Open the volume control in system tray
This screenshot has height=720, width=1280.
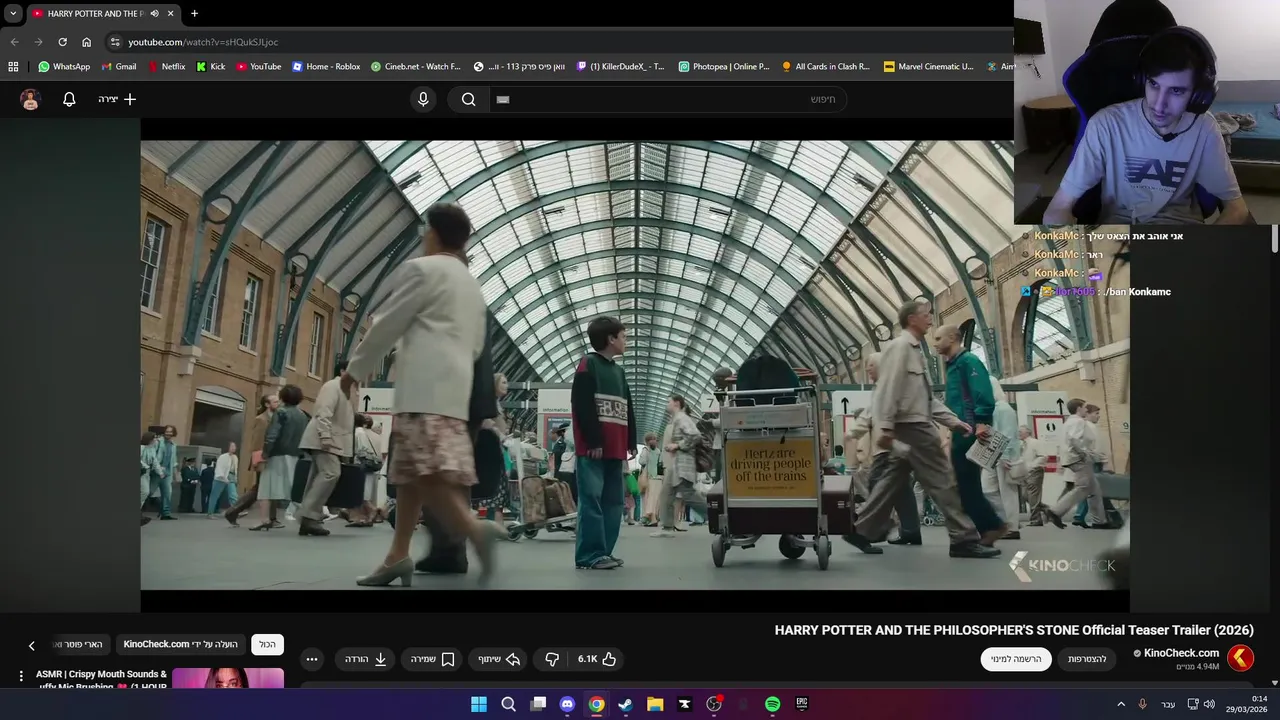click(x=1209, y=704)
